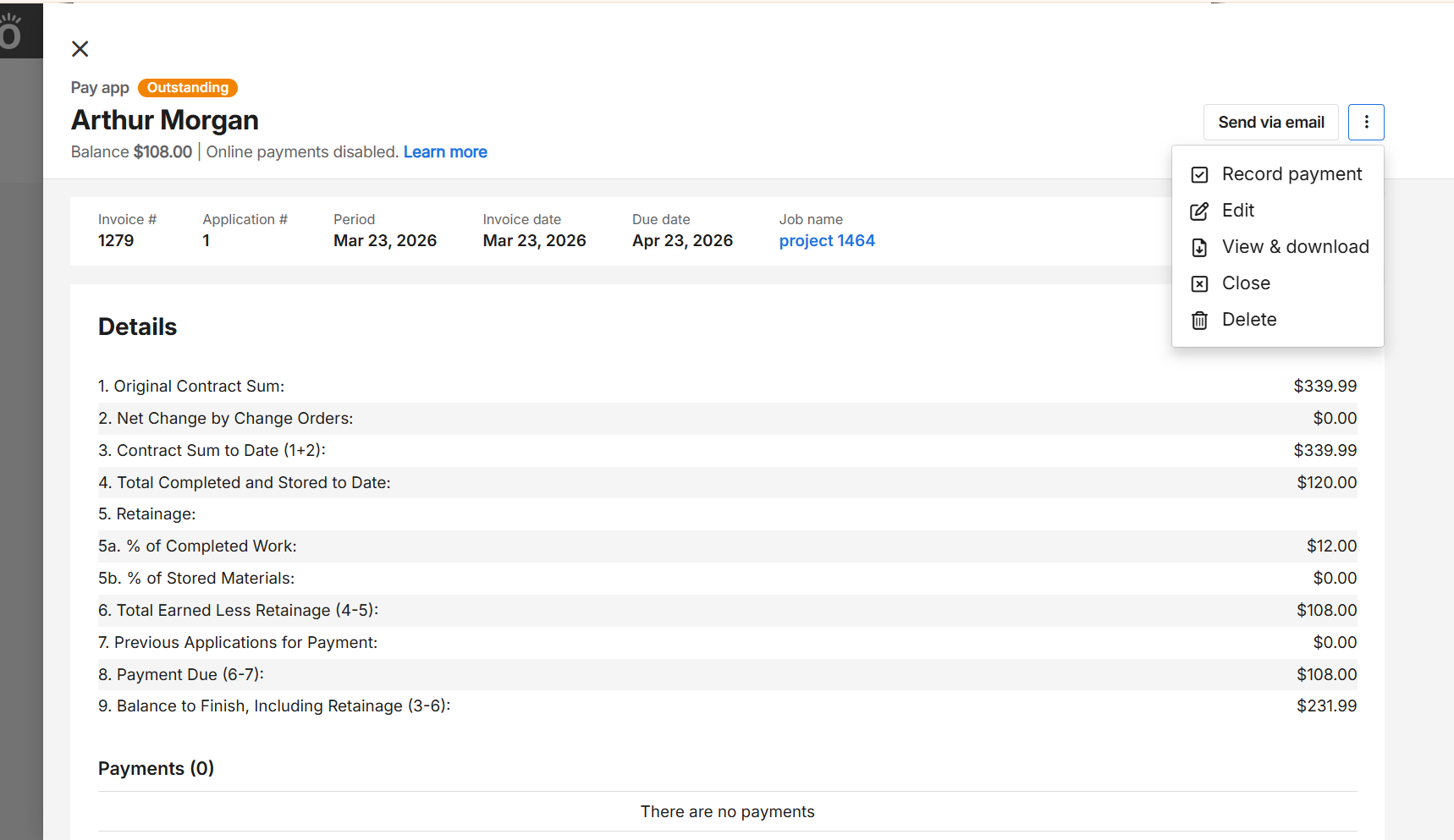Image resolution: width=1454 pixels, height=840 pixels.
Task: Open the project 1464 job link
Action: tap(826, 241)
